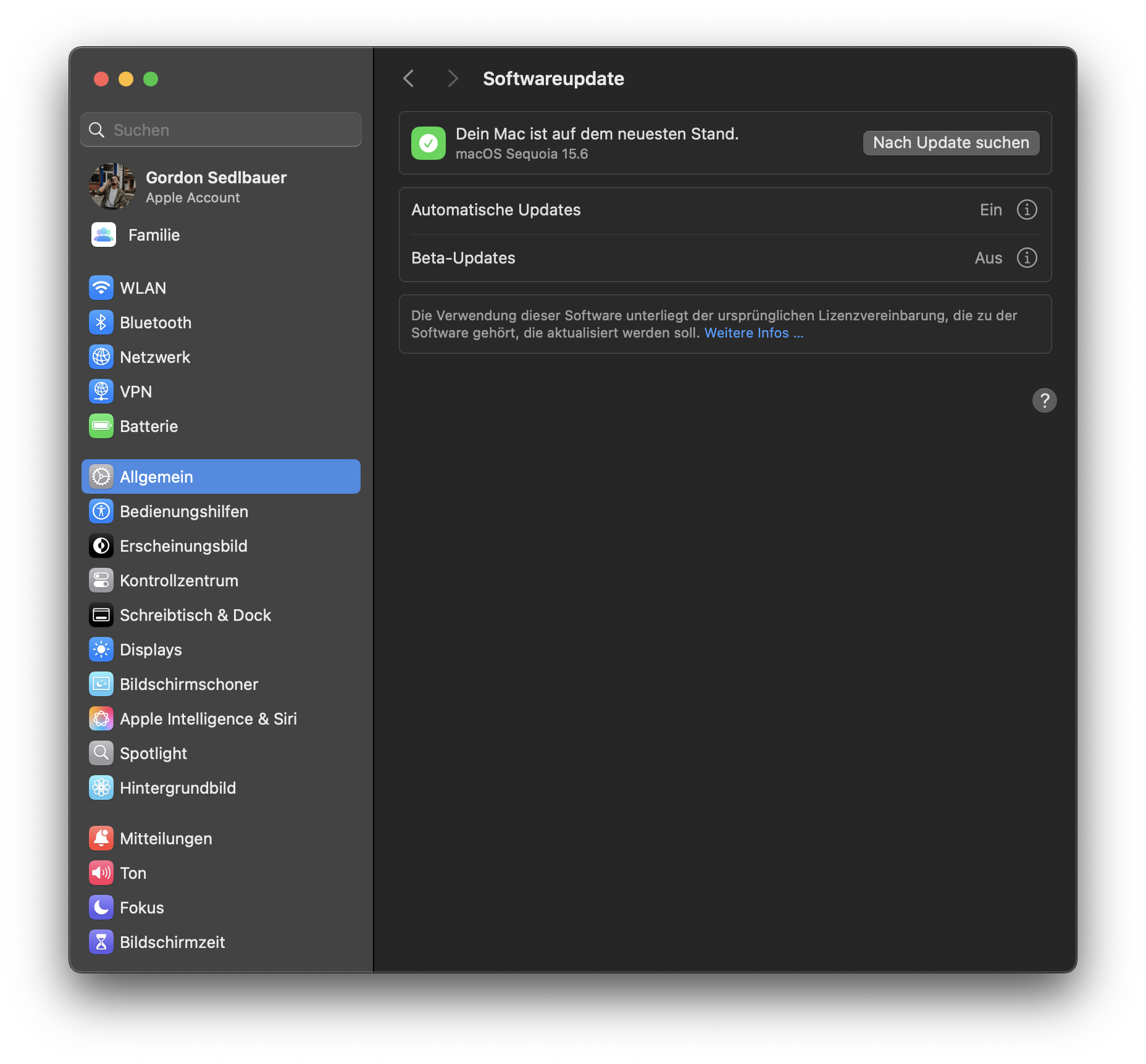The height and width of the screenshot is (1064, 1146).
Task: Select the Bildschirmschoner icon
Action: [101, 684]
